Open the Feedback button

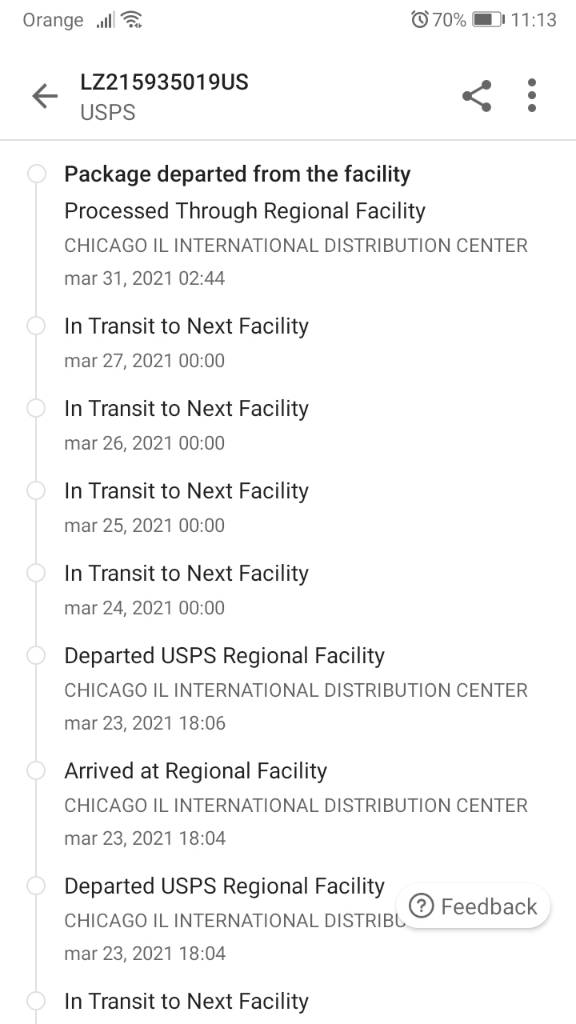(x=473, y=906)
